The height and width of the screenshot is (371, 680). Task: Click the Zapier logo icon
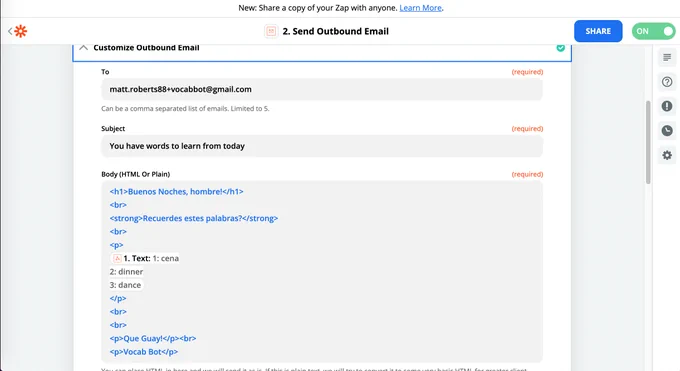tap(20, 31)
